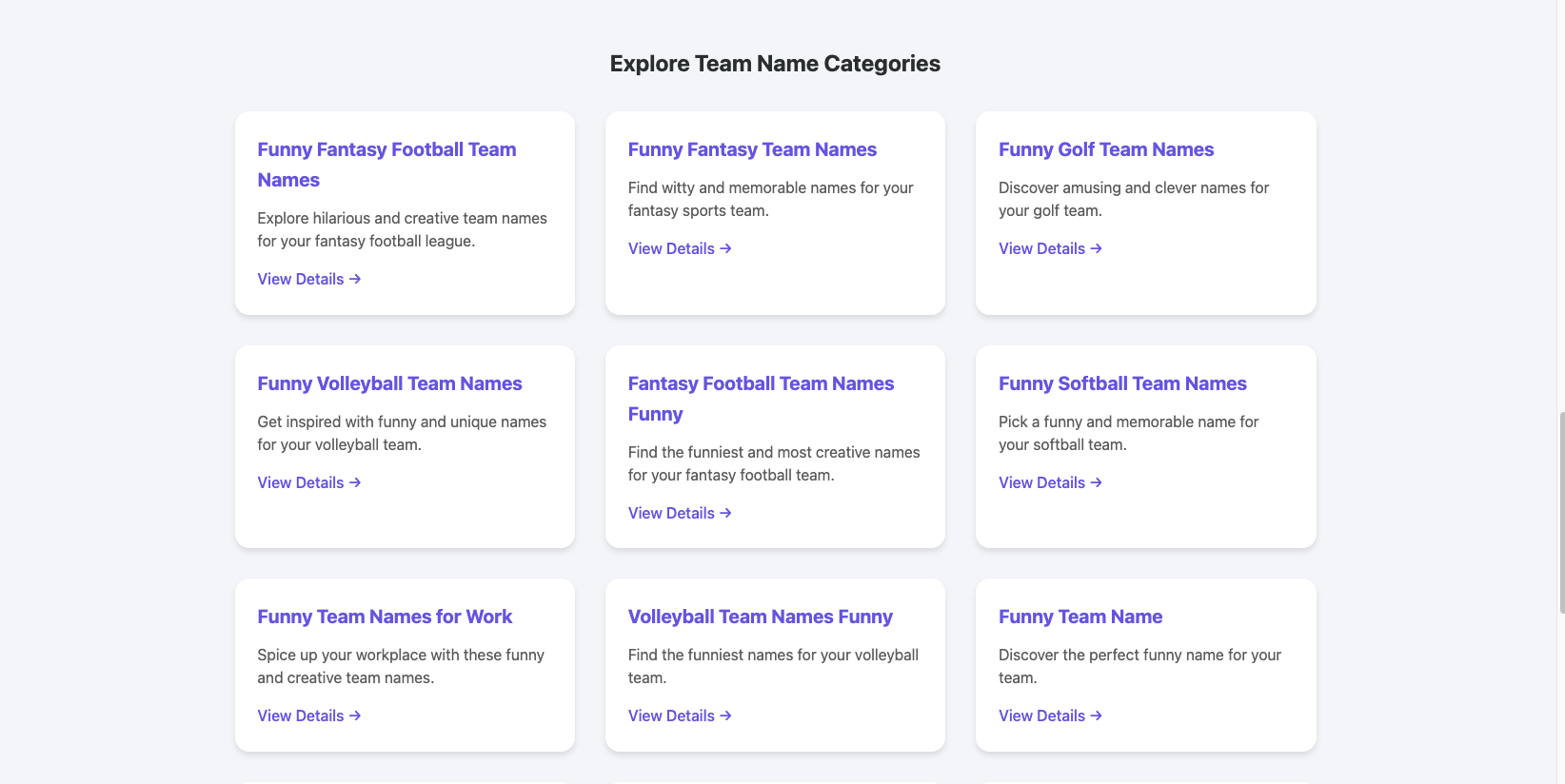Open Volleyball Team Names Funny title

point(761,617)
